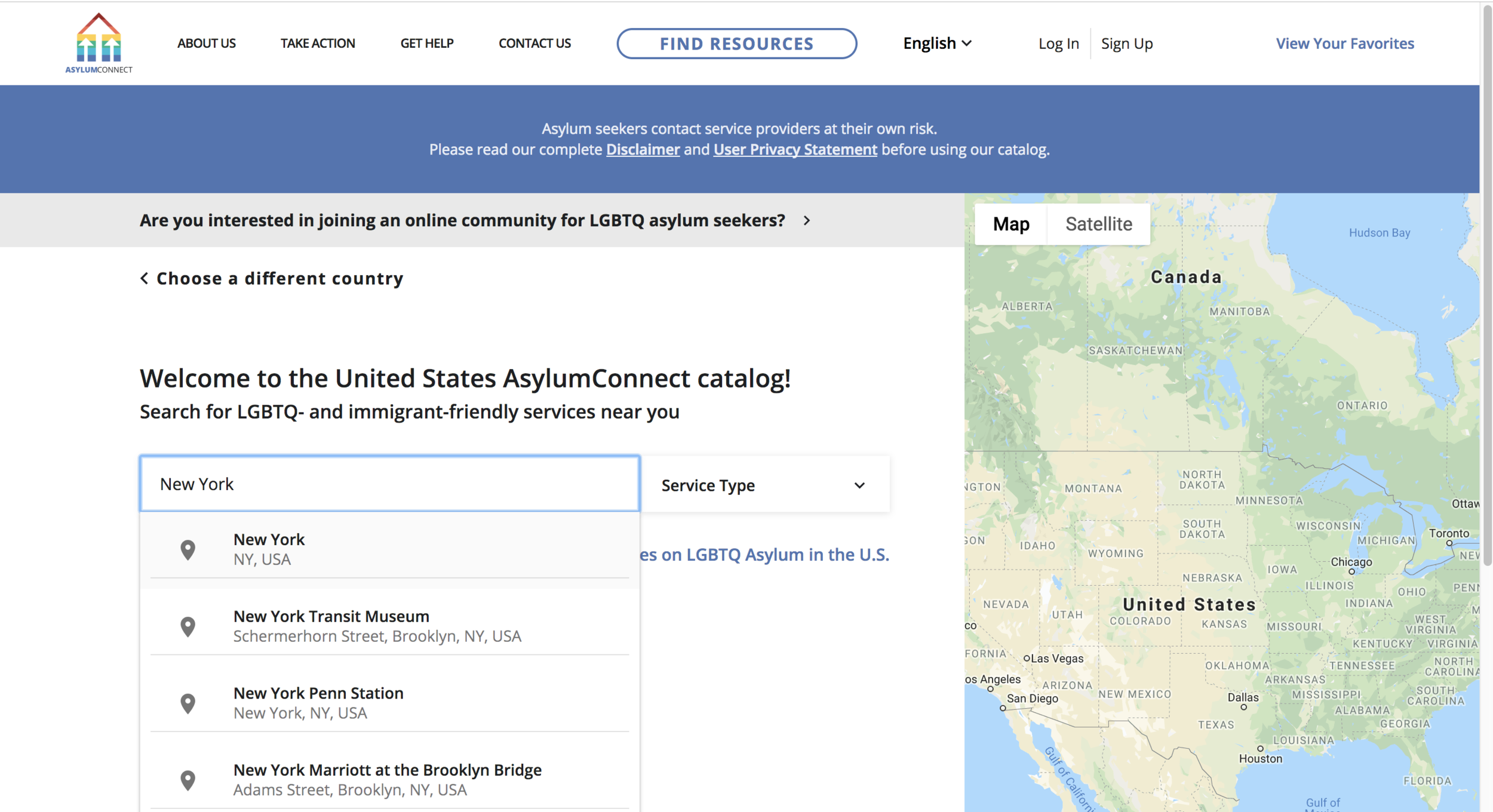Click the SASKATCHEWAN label on the map
Image resolution: width=1493 pixels, height=812 pixels.
(x=1135, y=350)
